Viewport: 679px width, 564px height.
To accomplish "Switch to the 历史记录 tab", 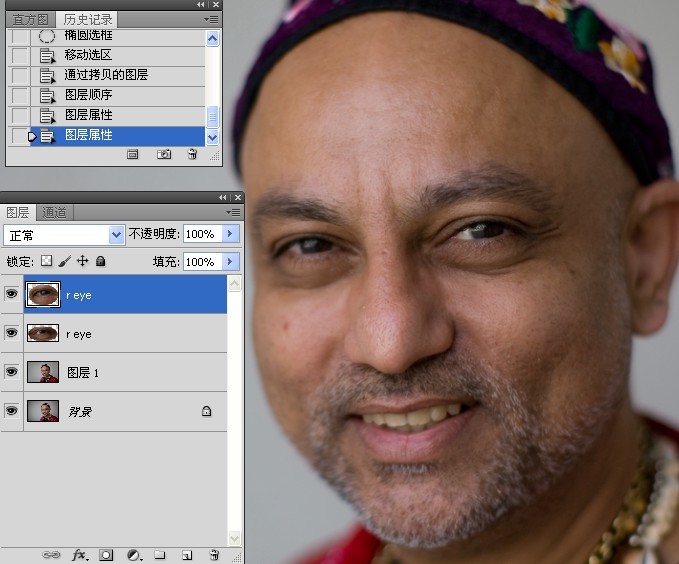I will [87, 20].
